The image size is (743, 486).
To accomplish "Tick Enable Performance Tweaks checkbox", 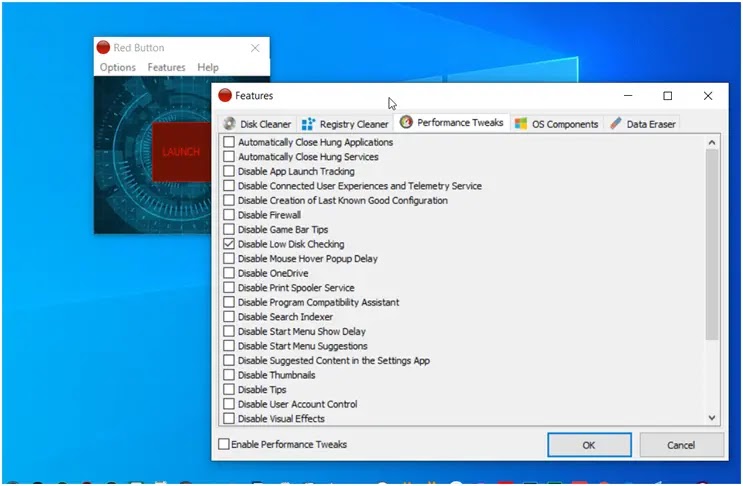I will [224, 444].
